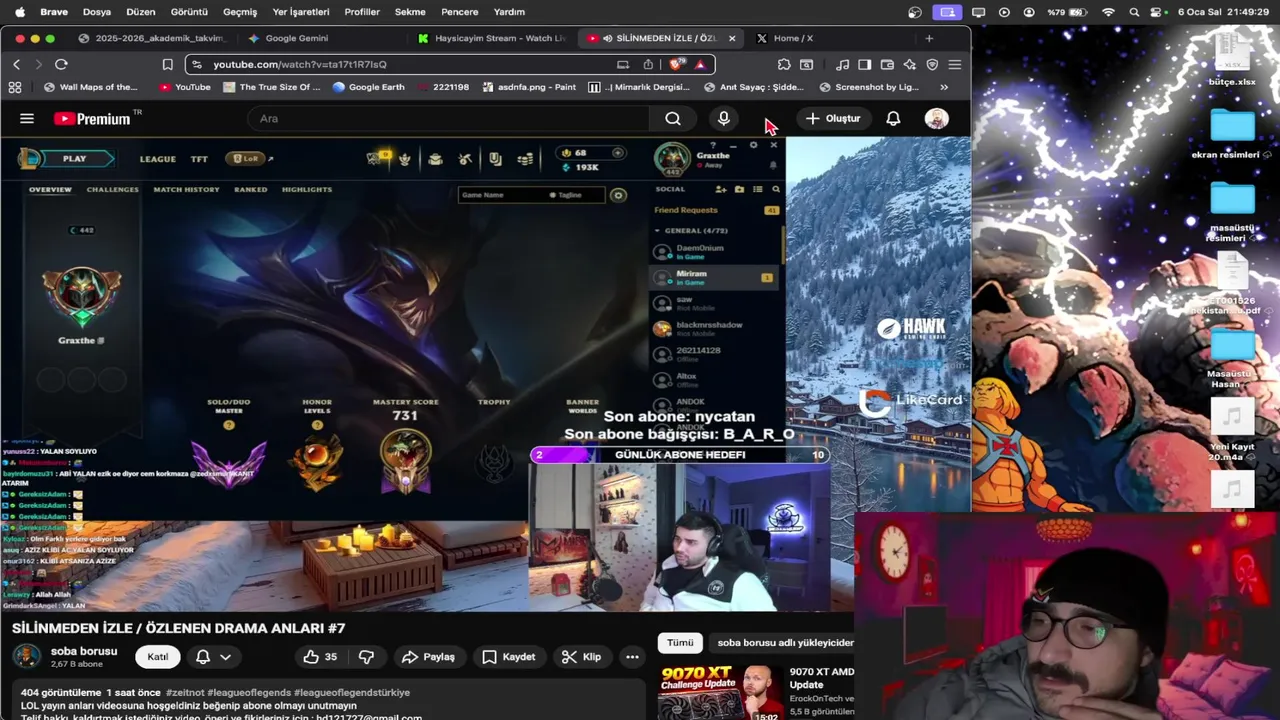Open Brave Rewards triangle icon
1280x720 pixels.
pyautogui.click(x=700, y=64)
